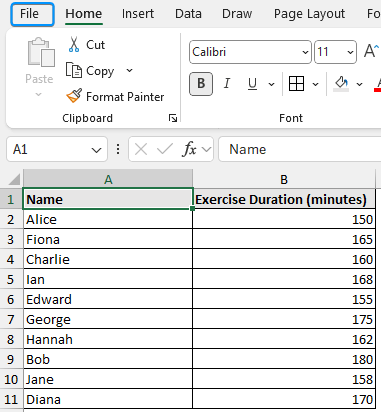Screen dimensions: 381x412
Task: Expand the Fill Color palette arrow
Action: 359,84
